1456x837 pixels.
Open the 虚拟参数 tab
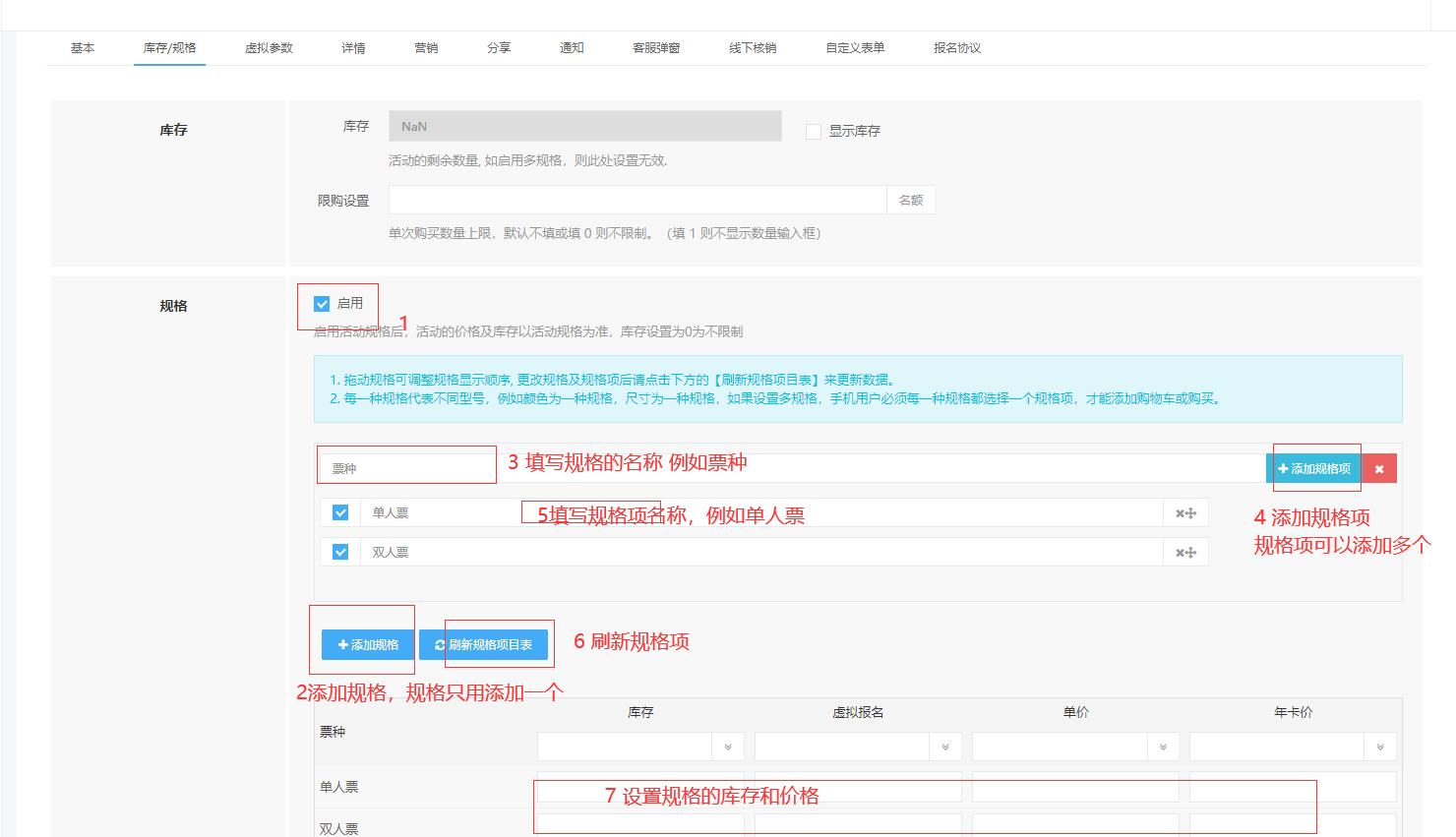point(269,48)
